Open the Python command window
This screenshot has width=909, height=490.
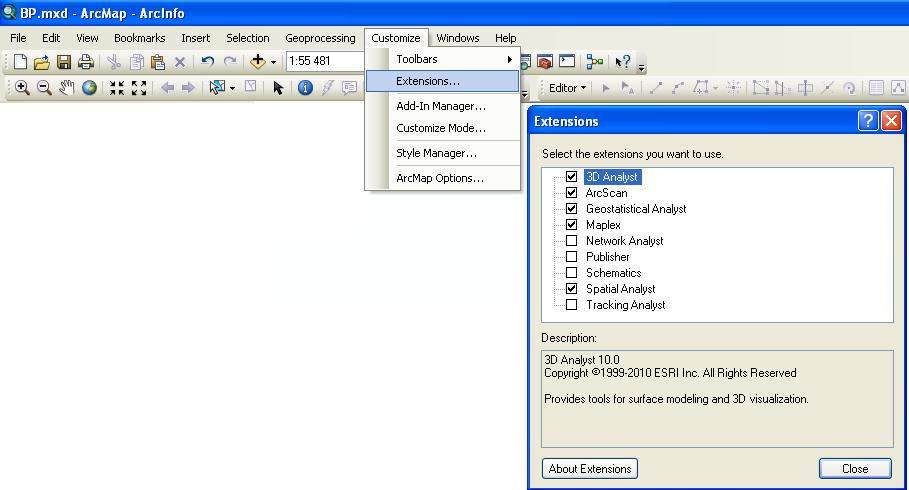[x=567, y=61]
